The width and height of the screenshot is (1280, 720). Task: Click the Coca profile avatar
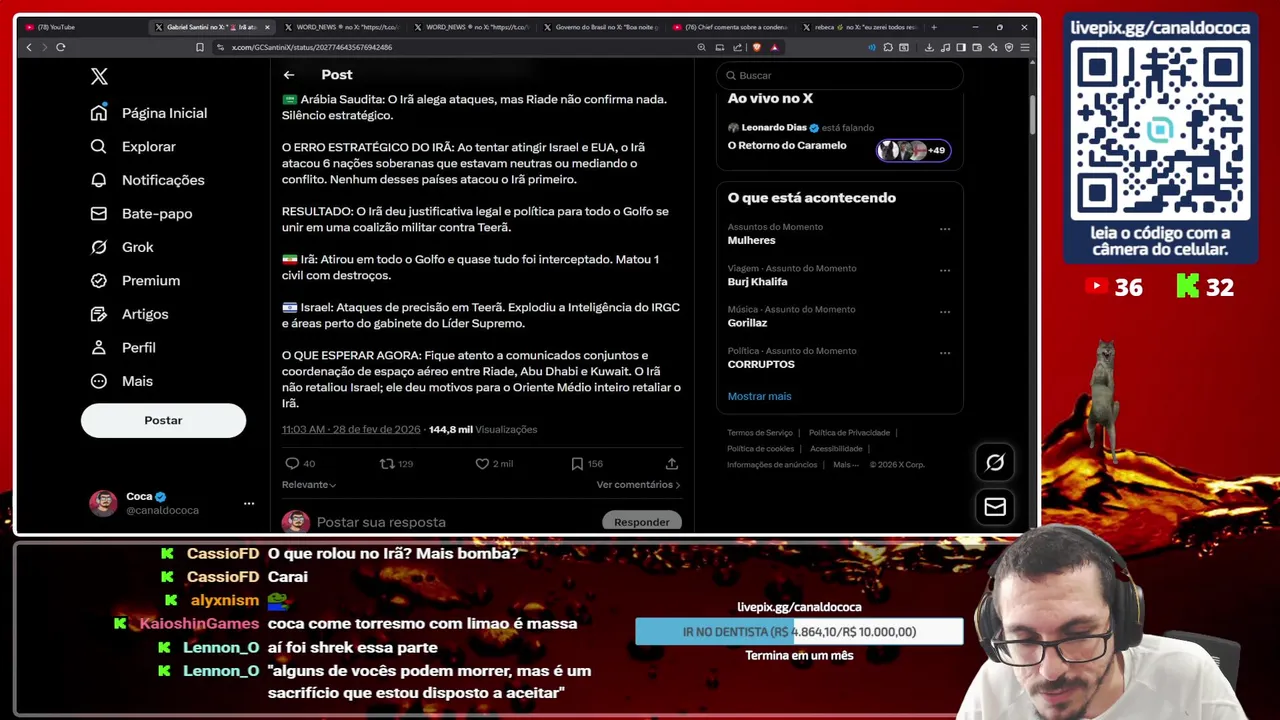104,503
